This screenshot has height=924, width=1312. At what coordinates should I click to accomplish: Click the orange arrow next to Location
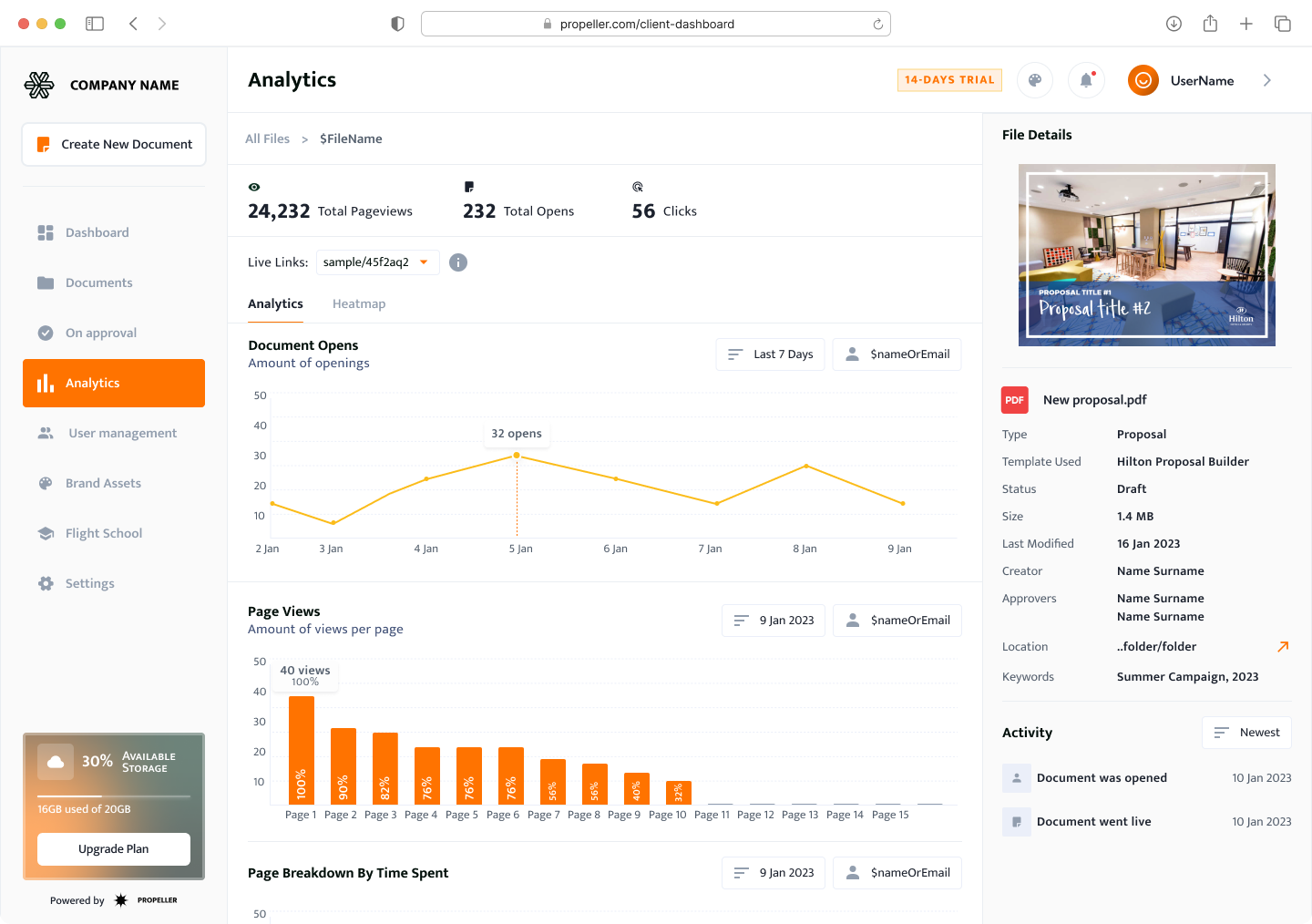(1283, 647)
